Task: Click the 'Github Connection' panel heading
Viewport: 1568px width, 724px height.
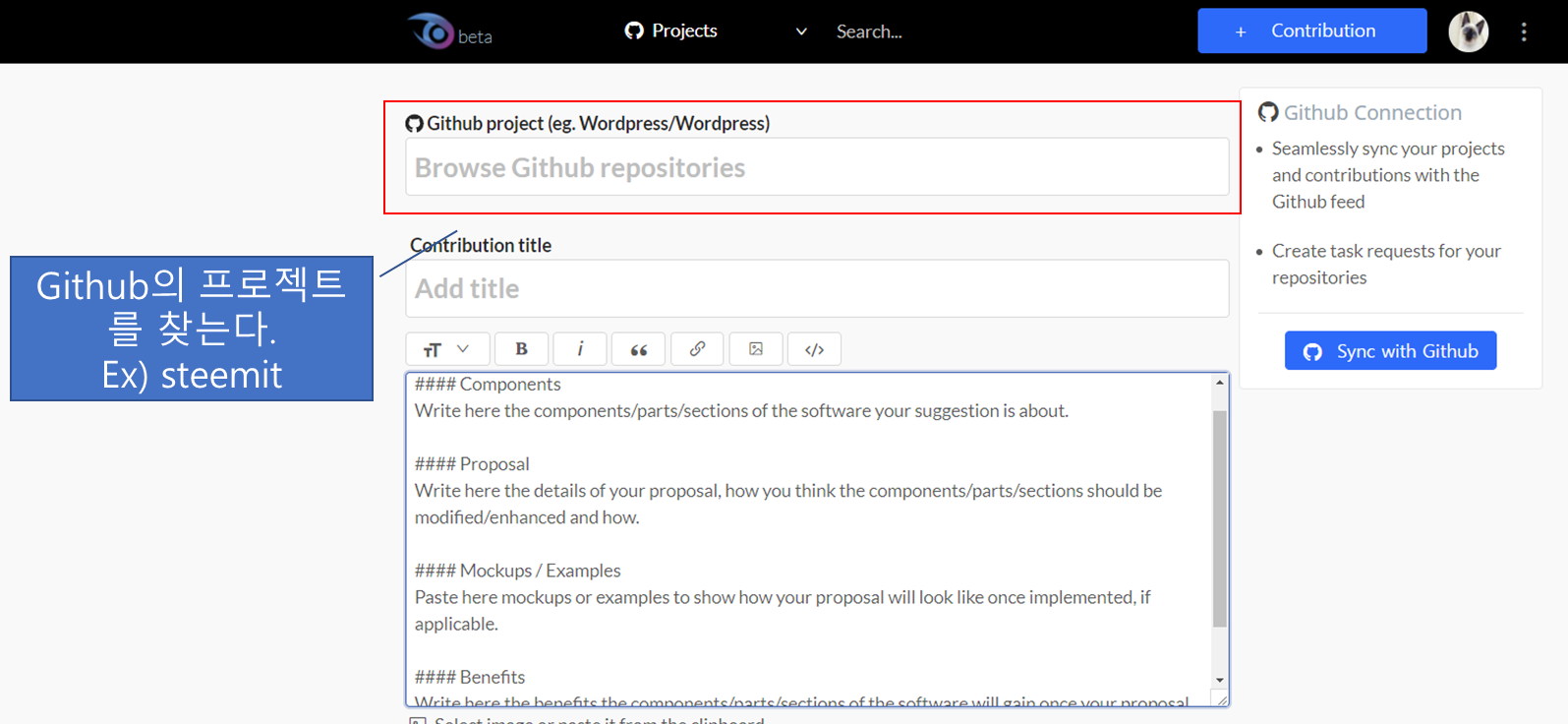Action: click(1372, 112)
